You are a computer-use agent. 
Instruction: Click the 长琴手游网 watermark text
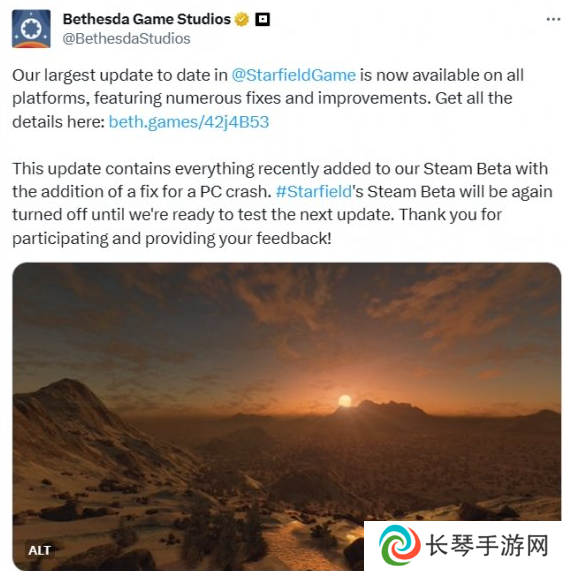[487, 546]
